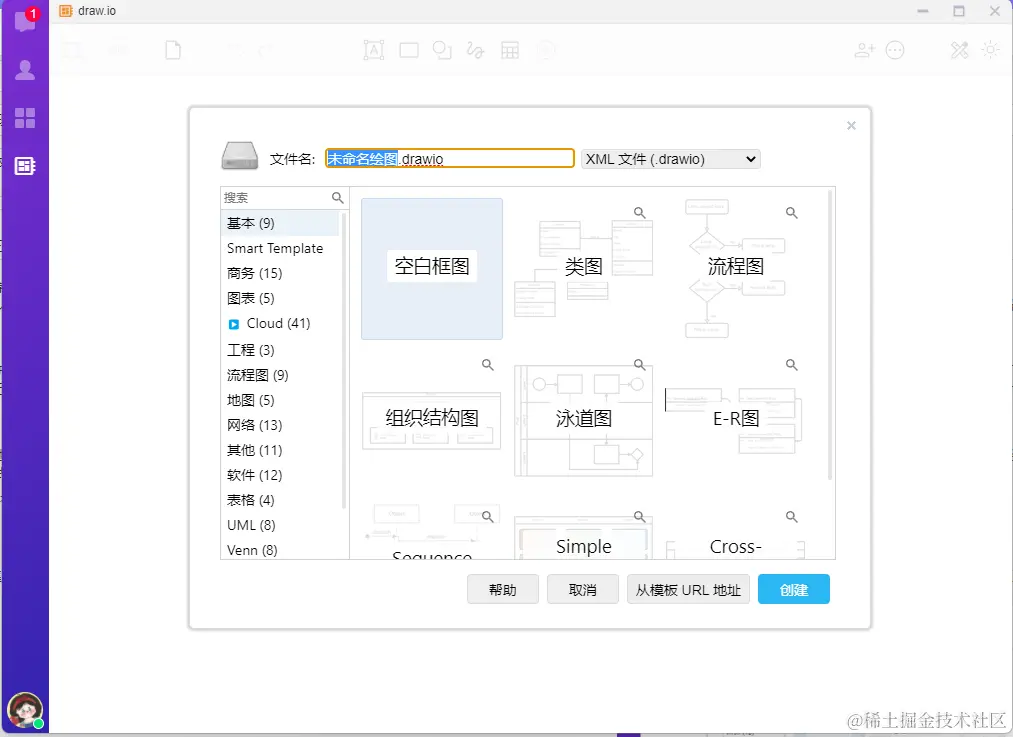Click the 创建 button to create diagram
The width and height of the screenshot is (1013, 737).
793,589
